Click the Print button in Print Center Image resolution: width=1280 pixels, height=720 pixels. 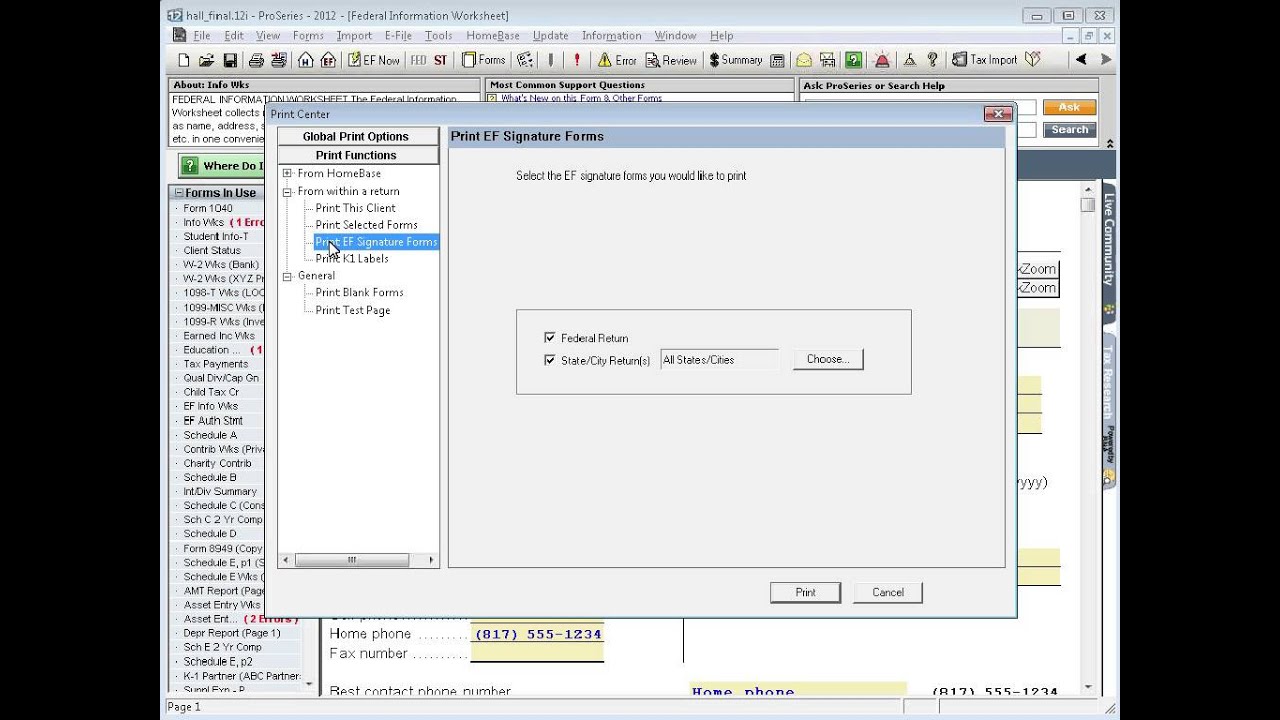(x=806, y=592)
